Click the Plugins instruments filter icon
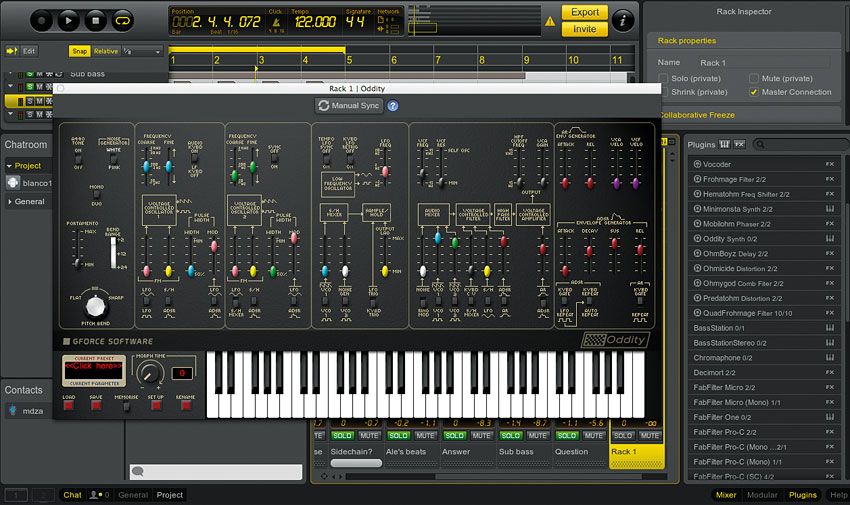This screenshot has height=505, width=850. click(725, 144)
